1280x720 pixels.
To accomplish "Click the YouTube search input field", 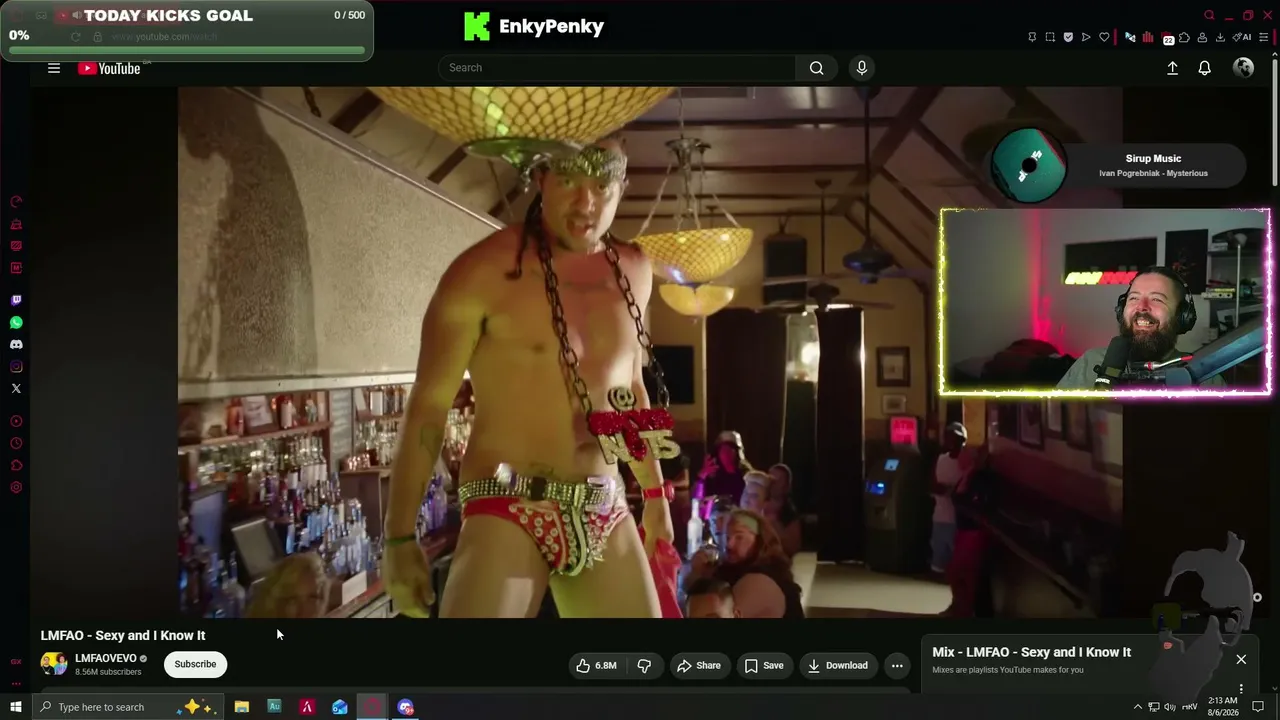I will click(618, 68).
